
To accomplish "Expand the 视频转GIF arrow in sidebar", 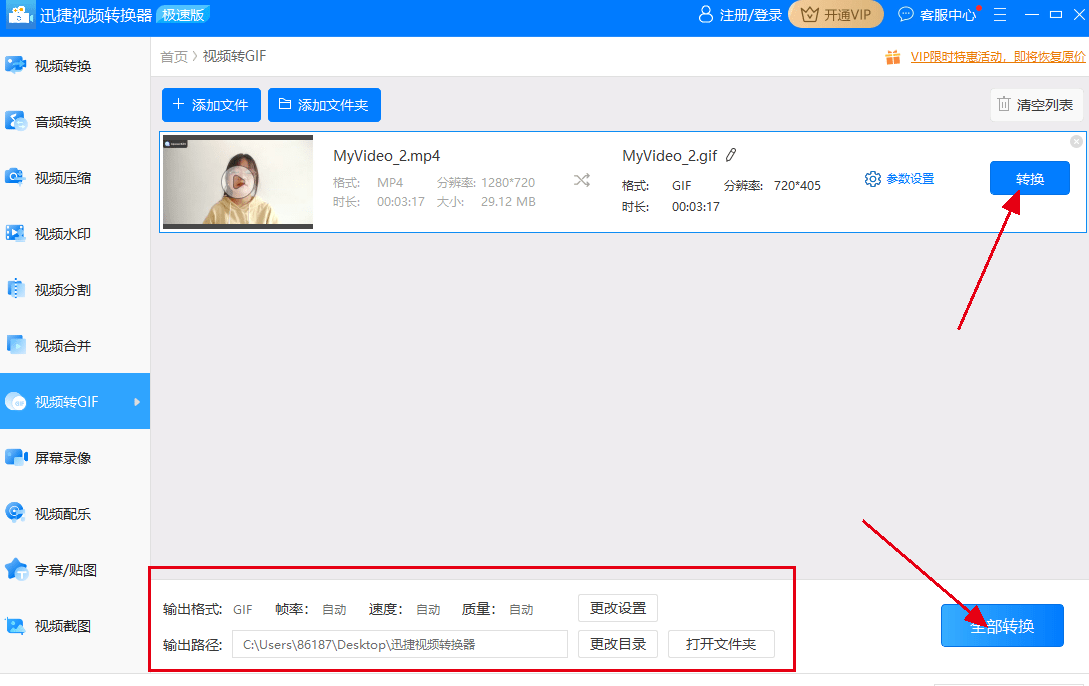I will tap(137, 402).
